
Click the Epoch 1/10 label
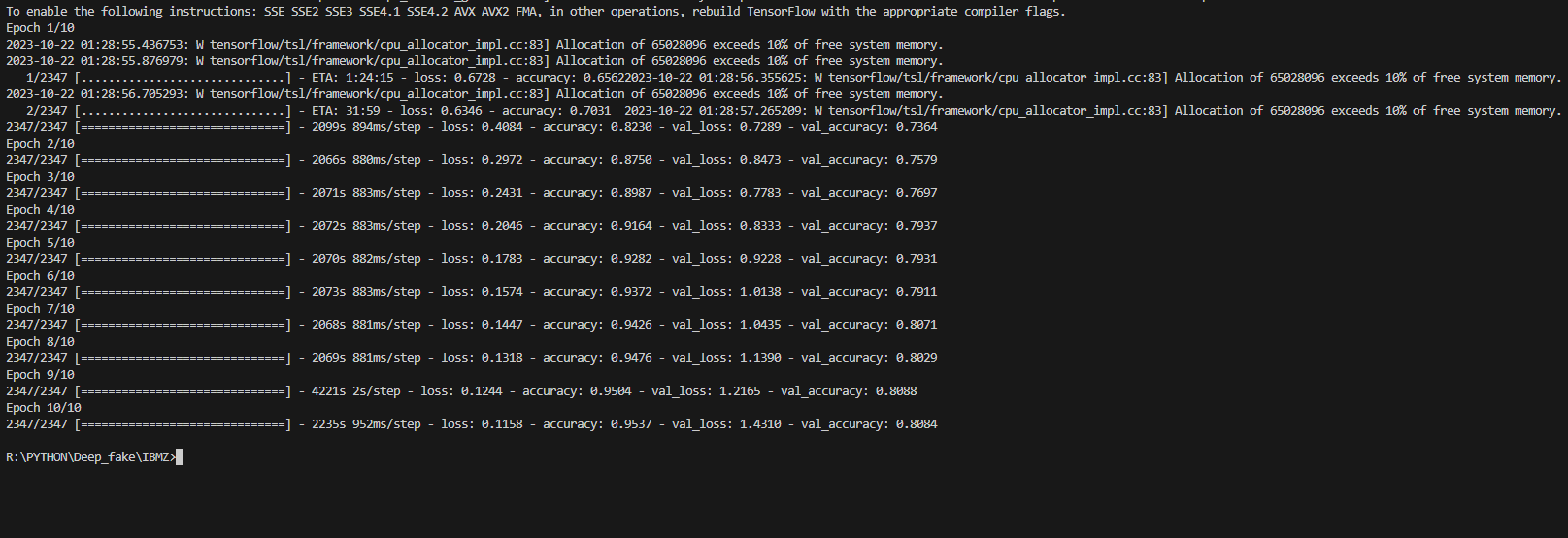(x=40, y=28)
